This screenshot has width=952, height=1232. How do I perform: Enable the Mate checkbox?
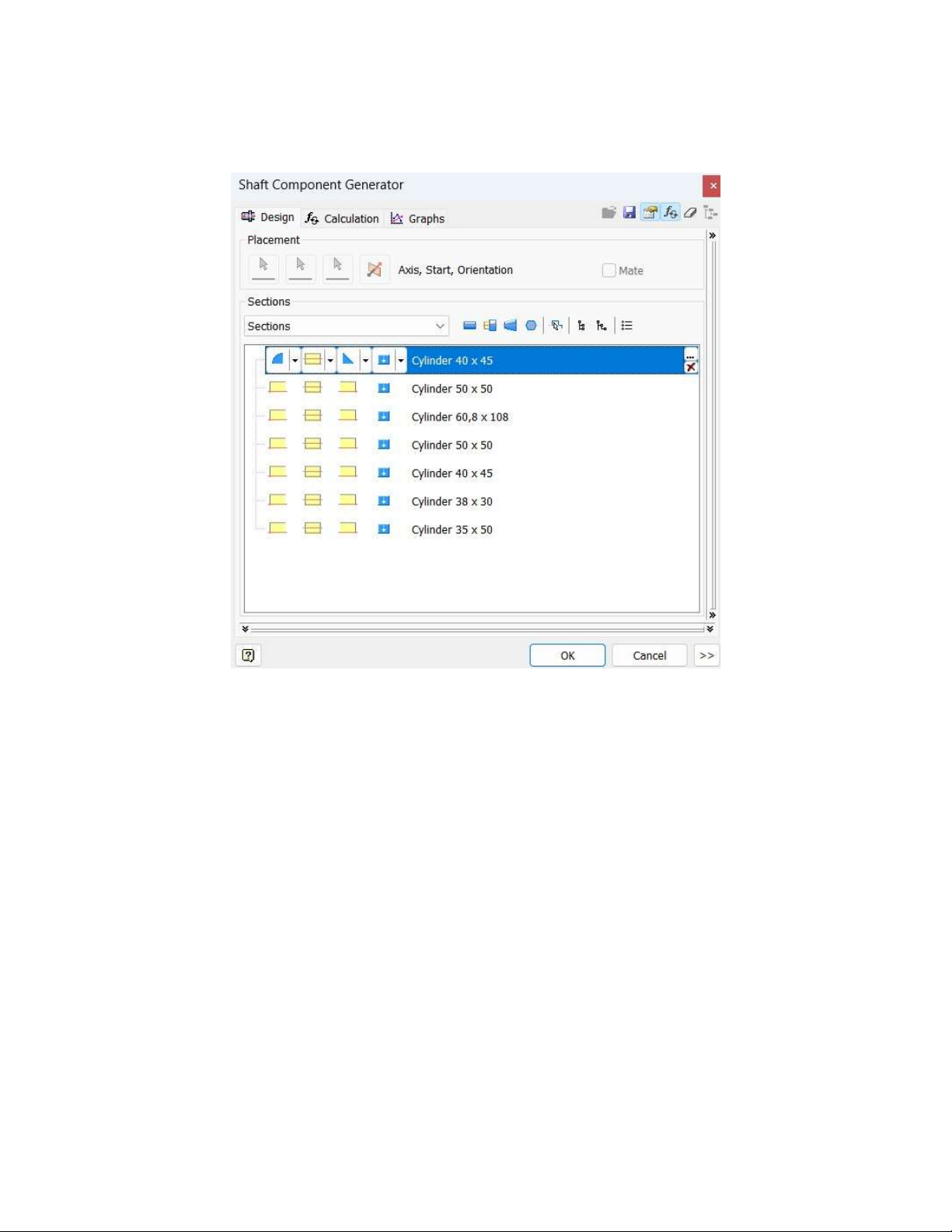(x=609, y=270)
